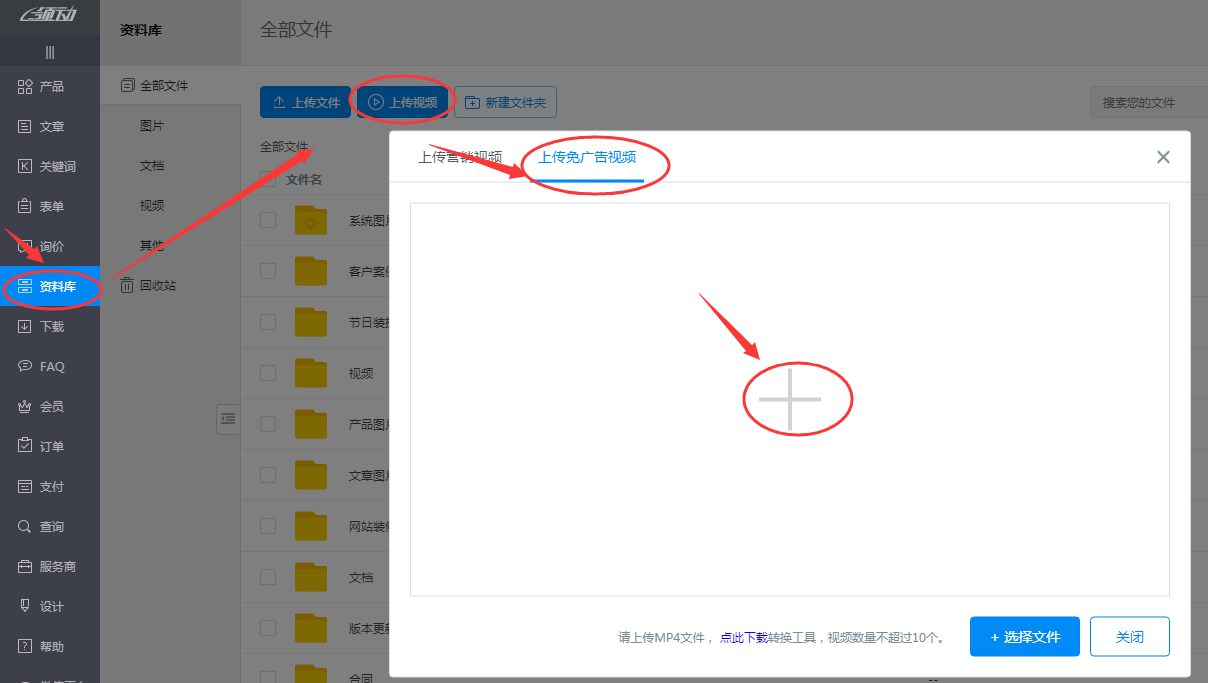The width and height of the screenshot is (1208, 683).
Task: Check the box next to the 系统图 folder
Action: [x=267, y=219]
